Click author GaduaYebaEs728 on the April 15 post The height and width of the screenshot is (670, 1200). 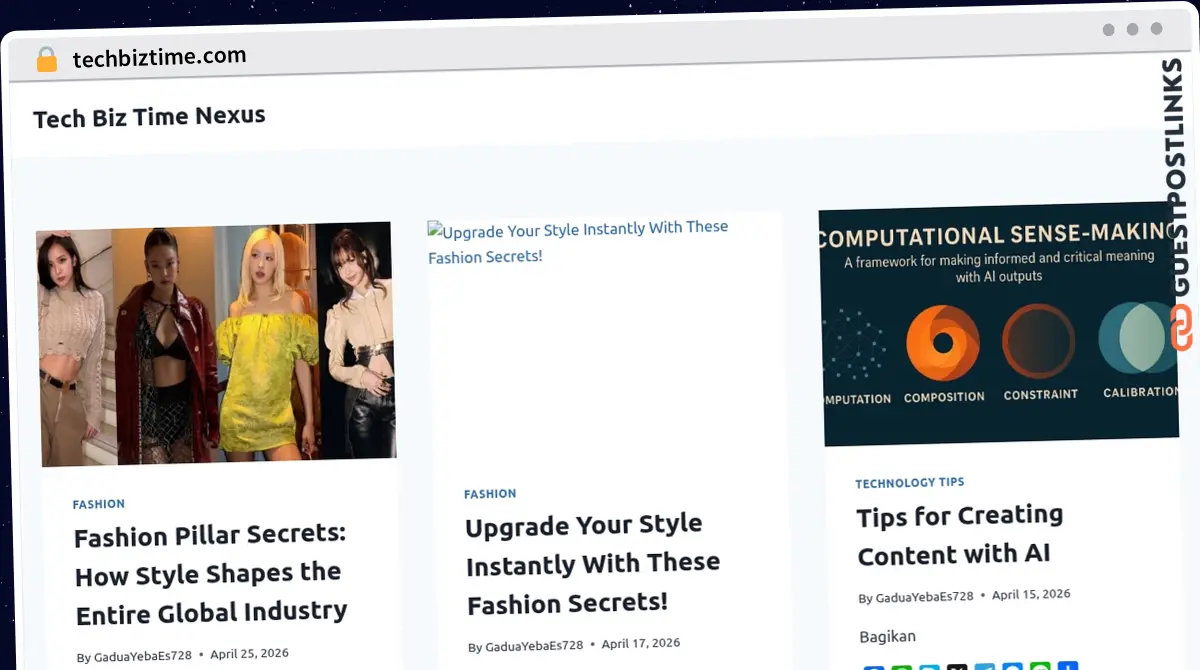point(924,597)
